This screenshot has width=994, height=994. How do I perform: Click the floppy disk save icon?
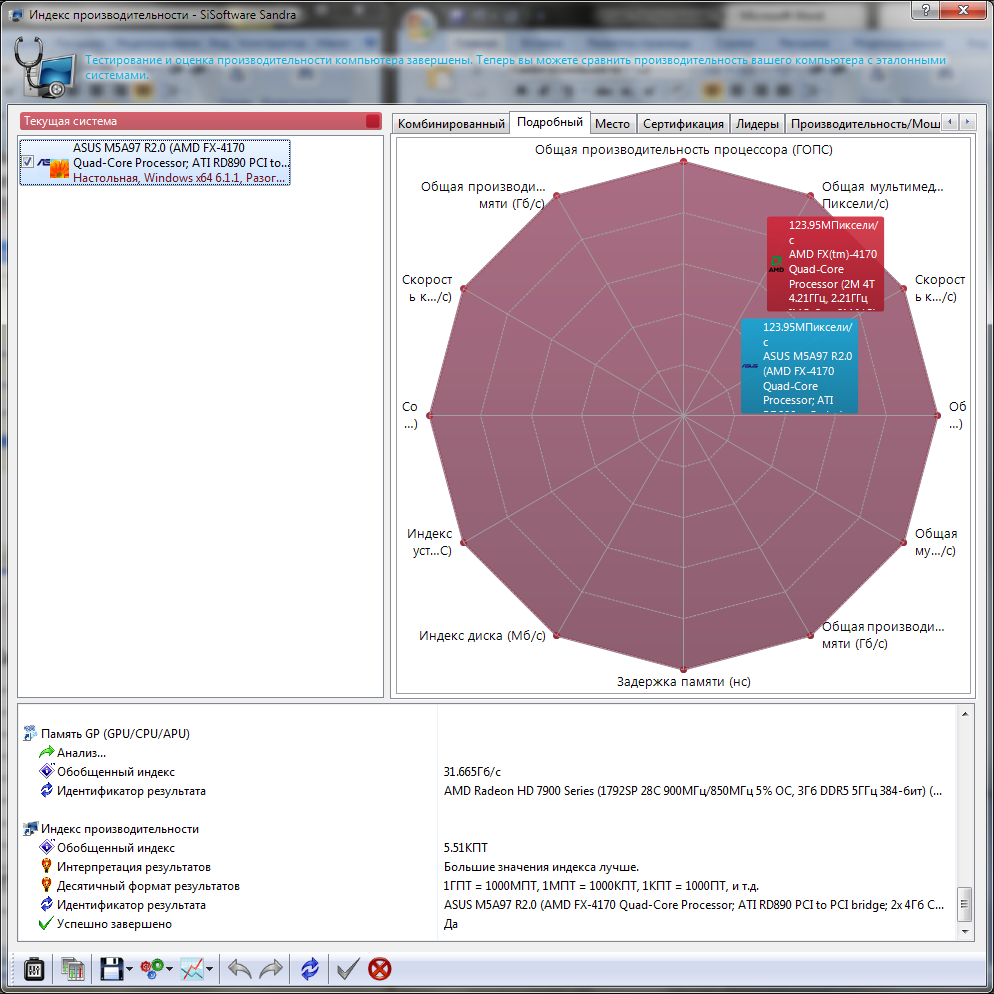click(x=112, y=969)
